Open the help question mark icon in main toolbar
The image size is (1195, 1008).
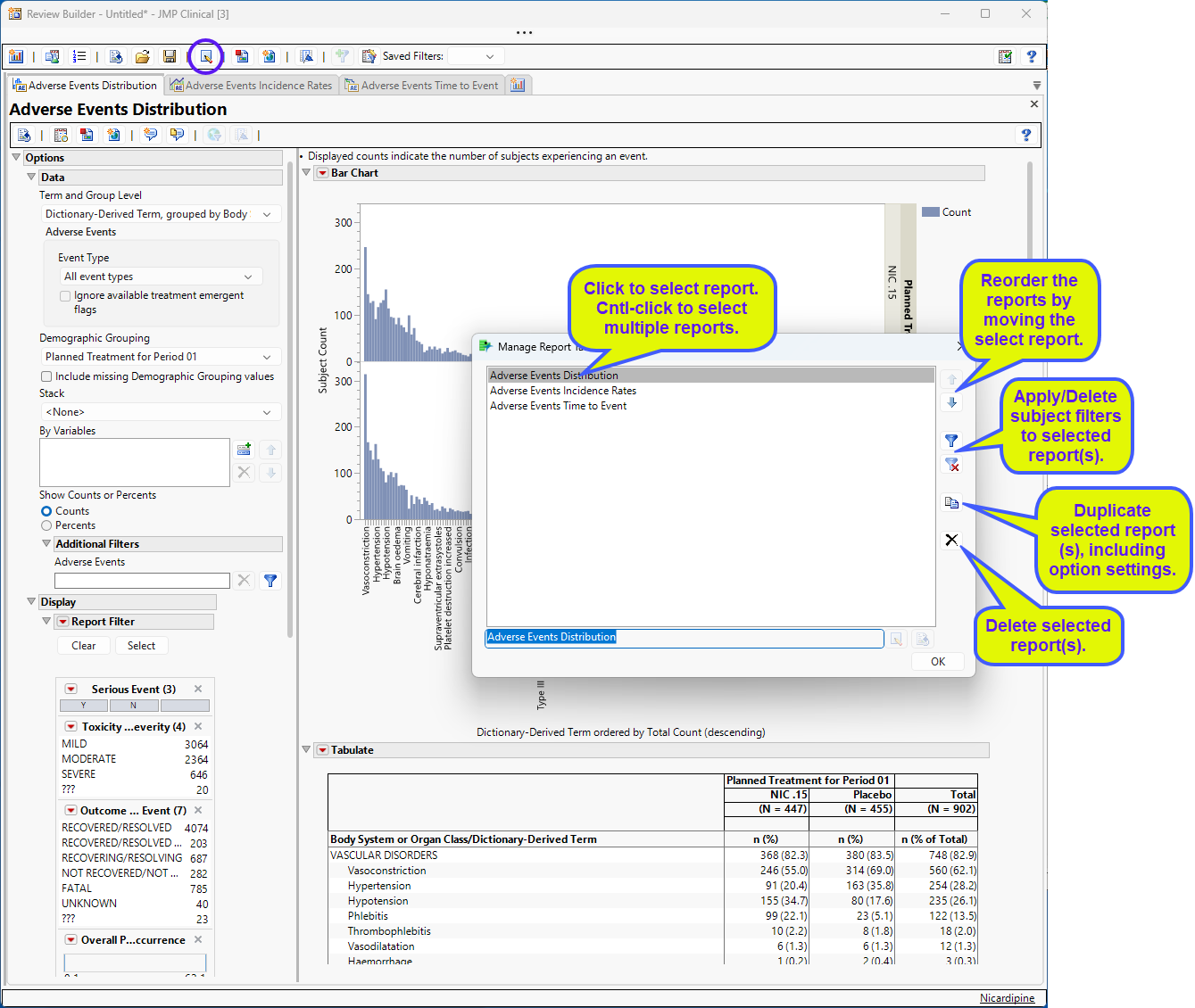pyautogui.click(x=1031, y=56)
